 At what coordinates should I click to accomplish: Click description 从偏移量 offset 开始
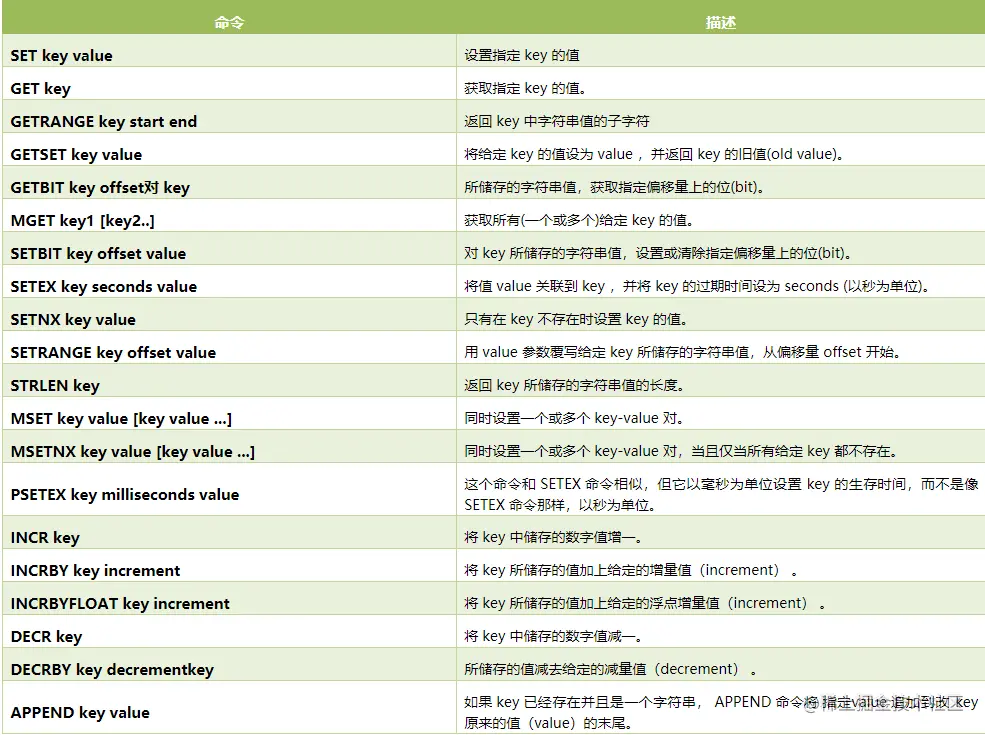coord(683,352)
